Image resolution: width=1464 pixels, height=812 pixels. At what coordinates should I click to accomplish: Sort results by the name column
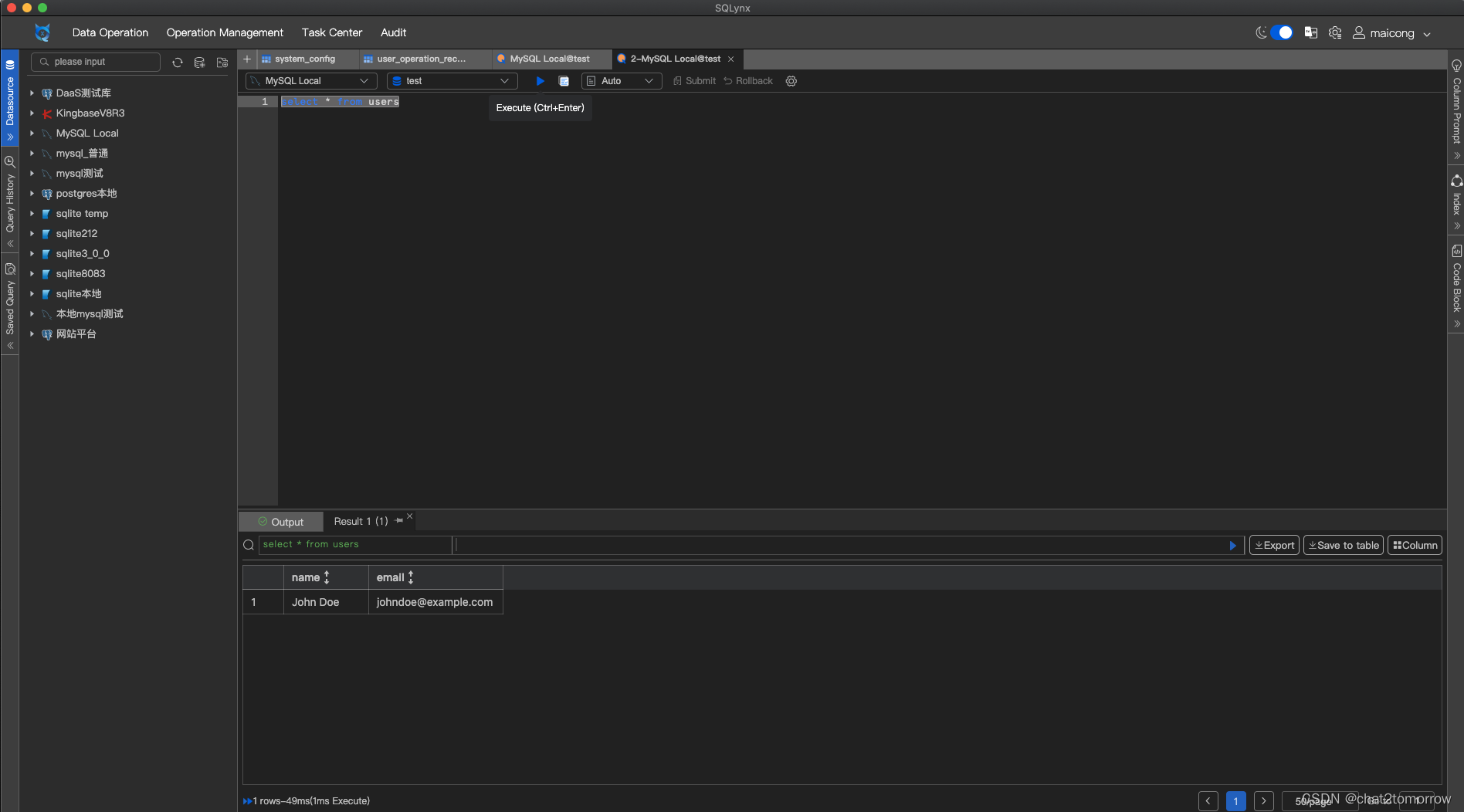(325, 577)
